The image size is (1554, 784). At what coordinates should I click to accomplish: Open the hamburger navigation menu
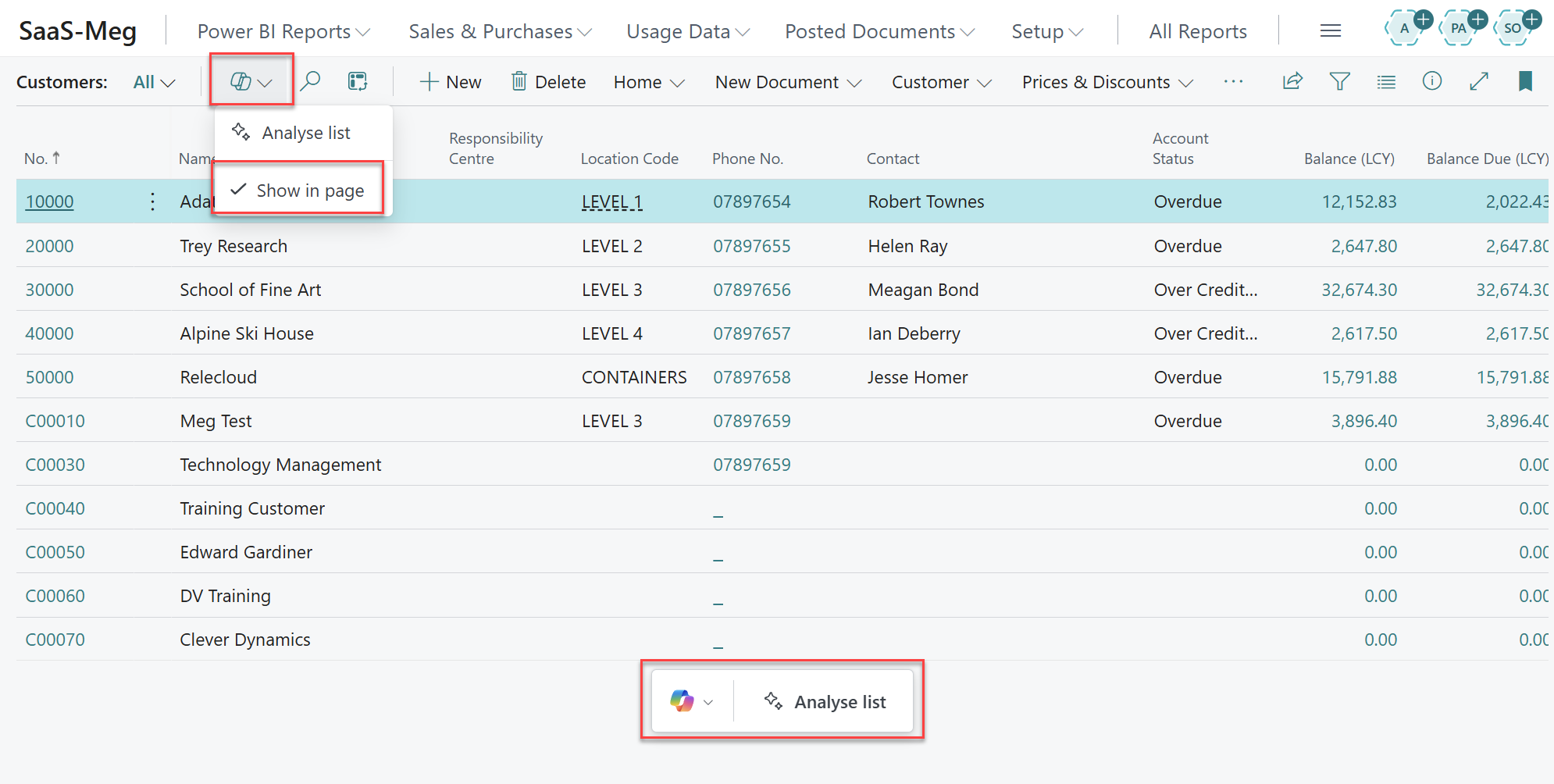[1331, 31]
